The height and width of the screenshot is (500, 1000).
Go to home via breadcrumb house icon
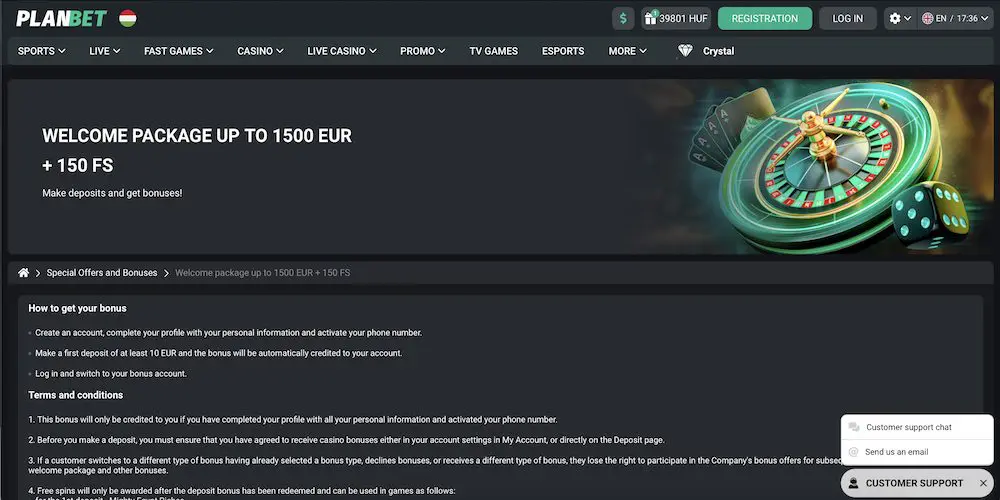(24, 273)
